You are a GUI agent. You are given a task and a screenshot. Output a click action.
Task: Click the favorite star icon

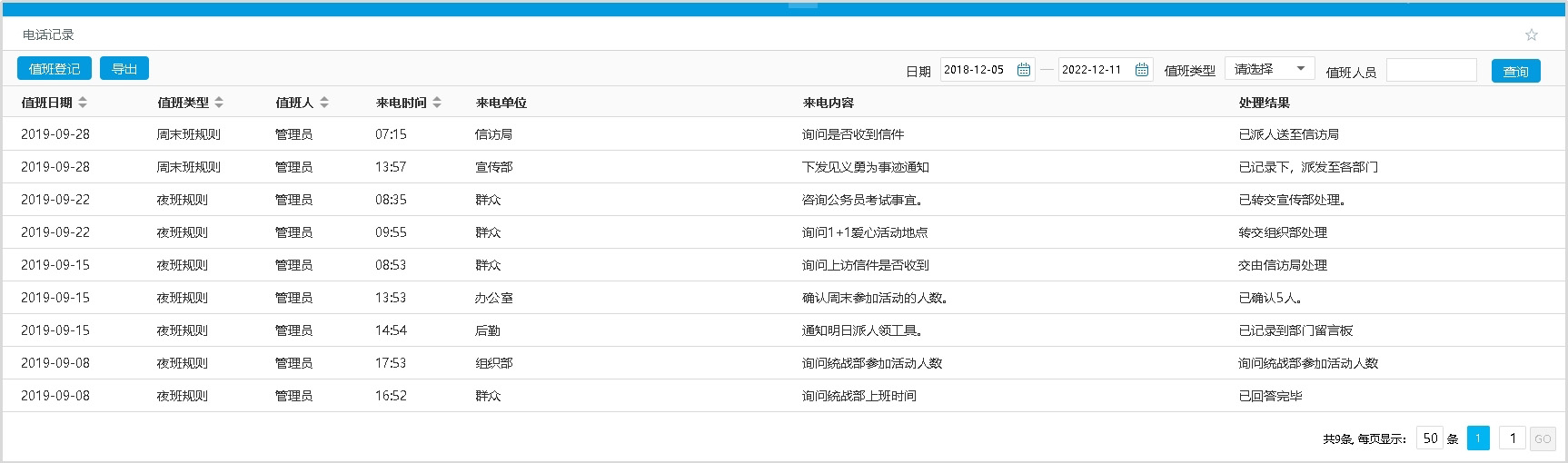(x=1532, y=34)
